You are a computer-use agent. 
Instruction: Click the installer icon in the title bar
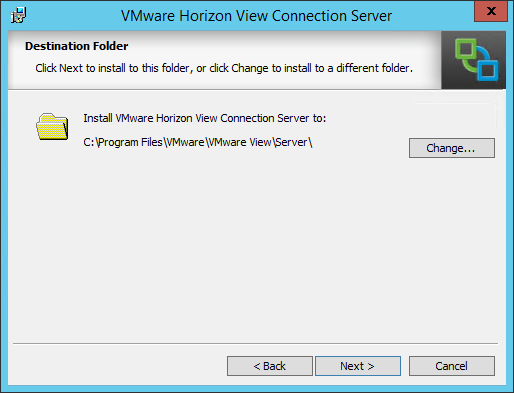tap(18, 15)
